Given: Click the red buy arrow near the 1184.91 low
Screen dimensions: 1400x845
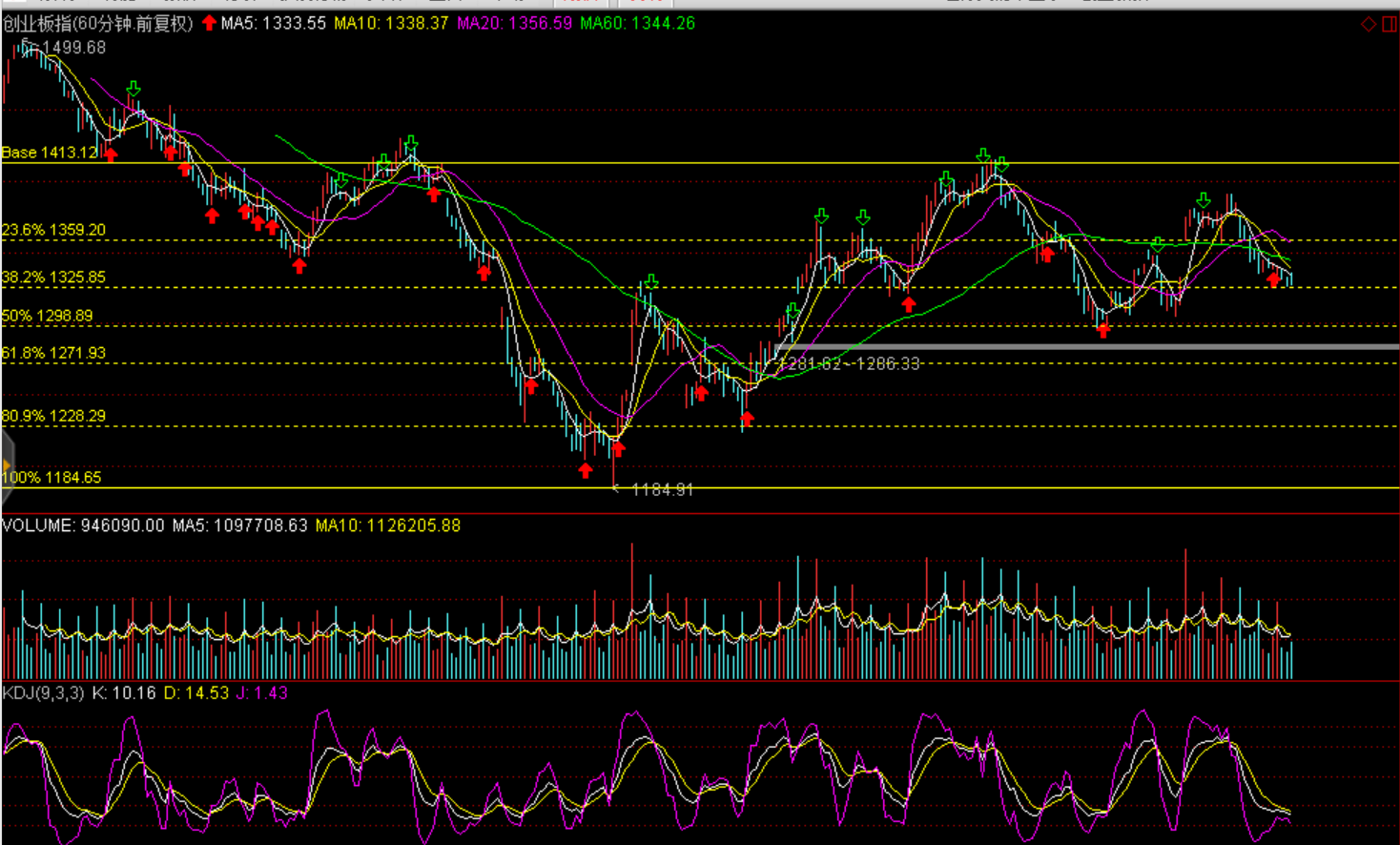Looking at the screenshot, I should coord(586,469).
